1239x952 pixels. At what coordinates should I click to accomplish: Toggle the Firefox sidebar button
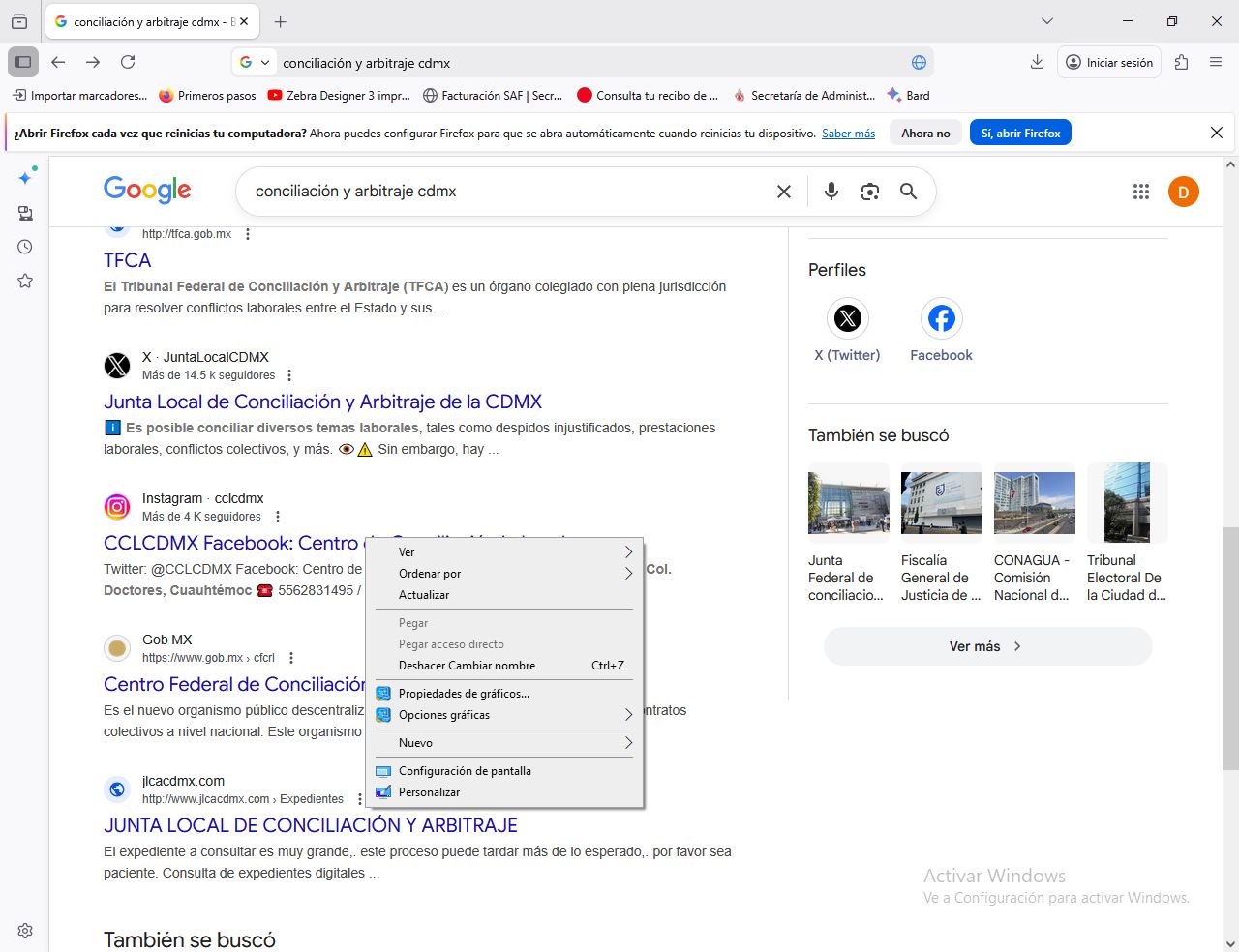pyautogui.click(x=23, y=62)
